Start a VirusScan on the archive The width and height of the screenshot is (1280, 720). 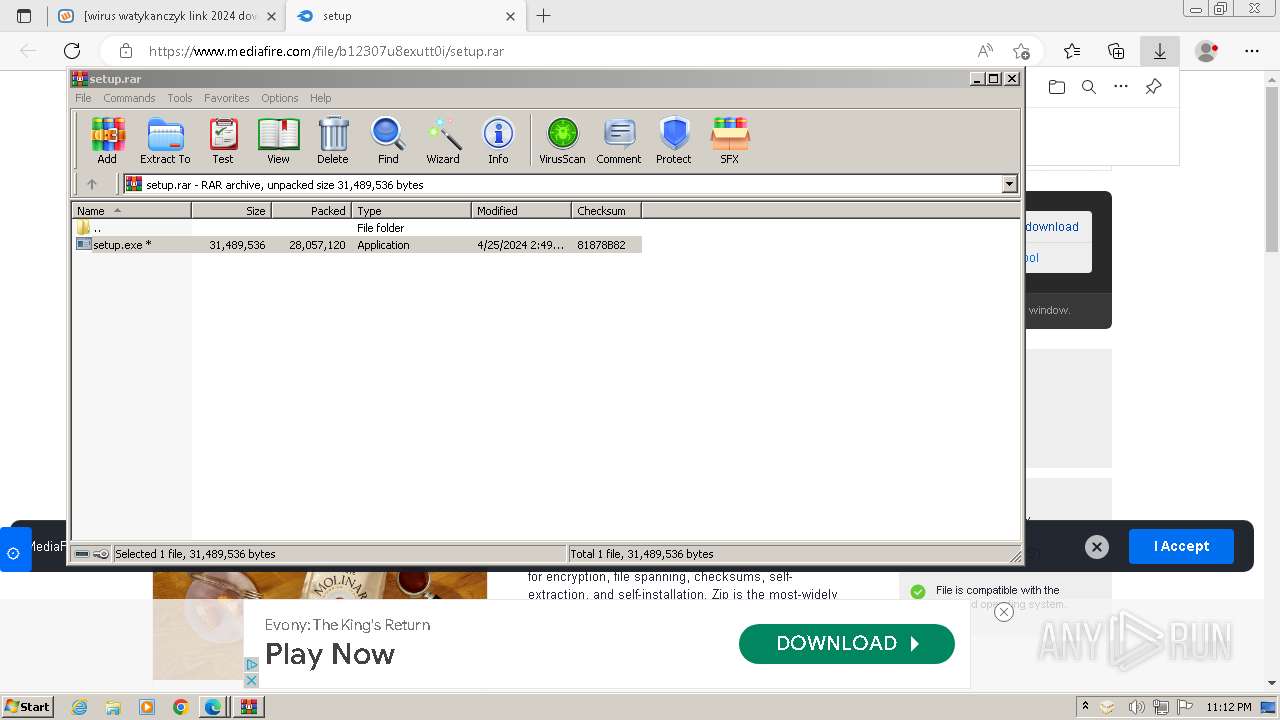pos(562,140)
